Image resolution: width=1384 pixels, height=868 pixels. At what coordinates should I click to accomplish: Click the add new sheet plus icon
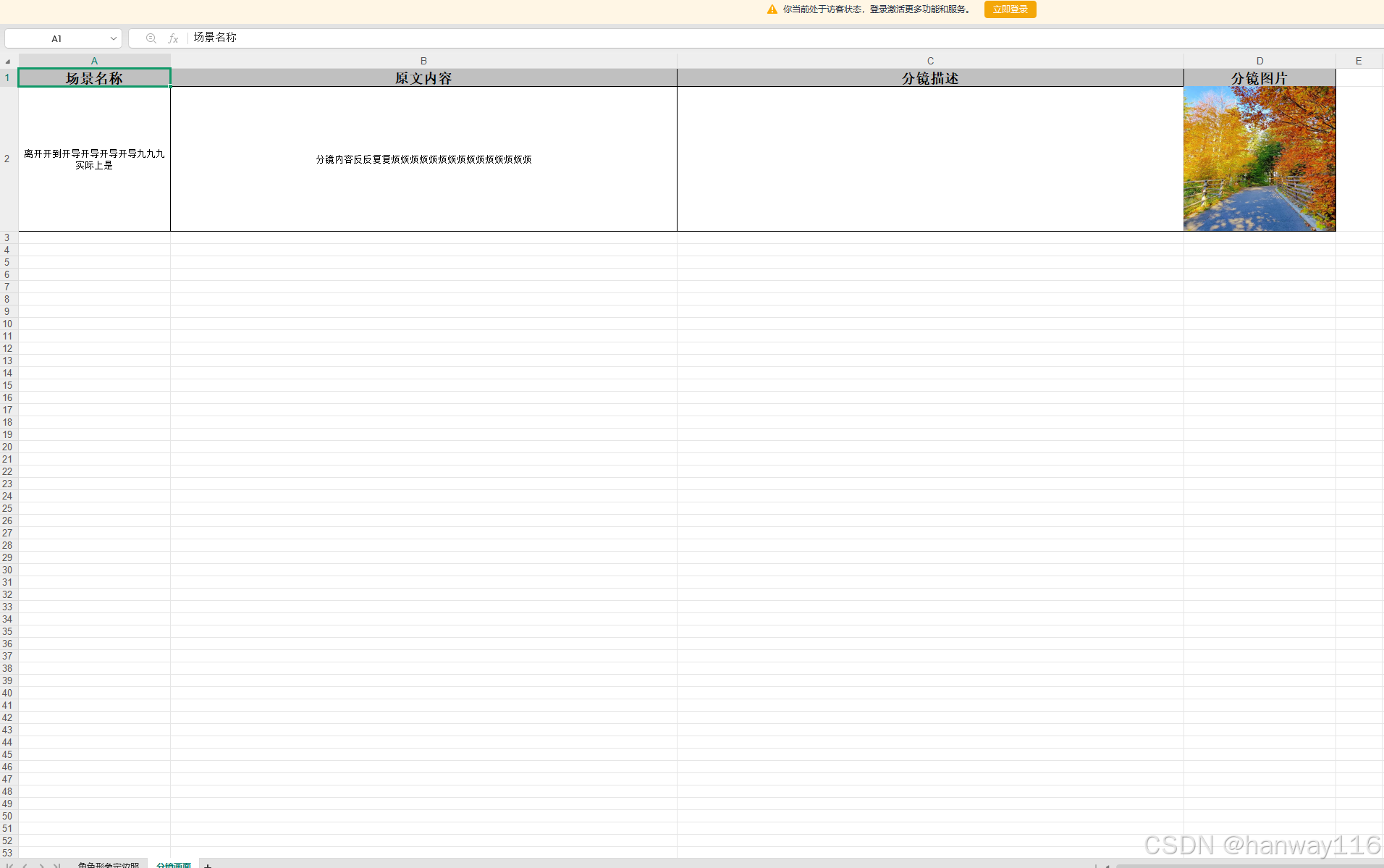[x=208, y=865]
